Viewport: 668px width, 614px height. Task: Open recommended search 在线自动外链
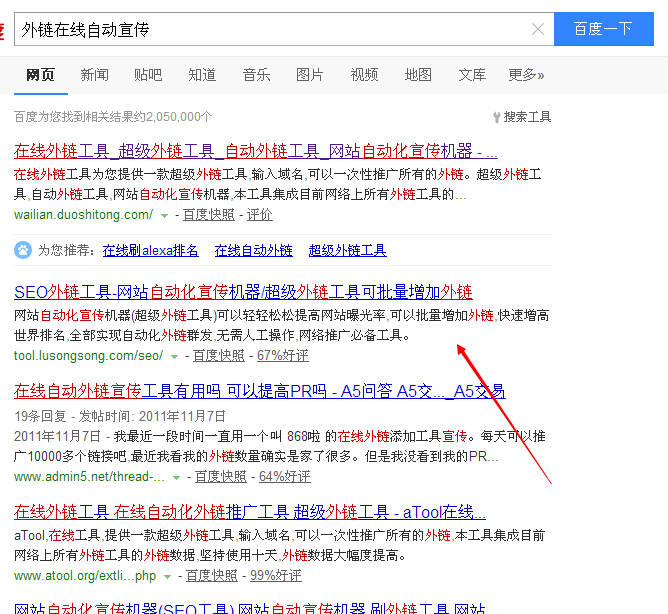tap(253, 251)
